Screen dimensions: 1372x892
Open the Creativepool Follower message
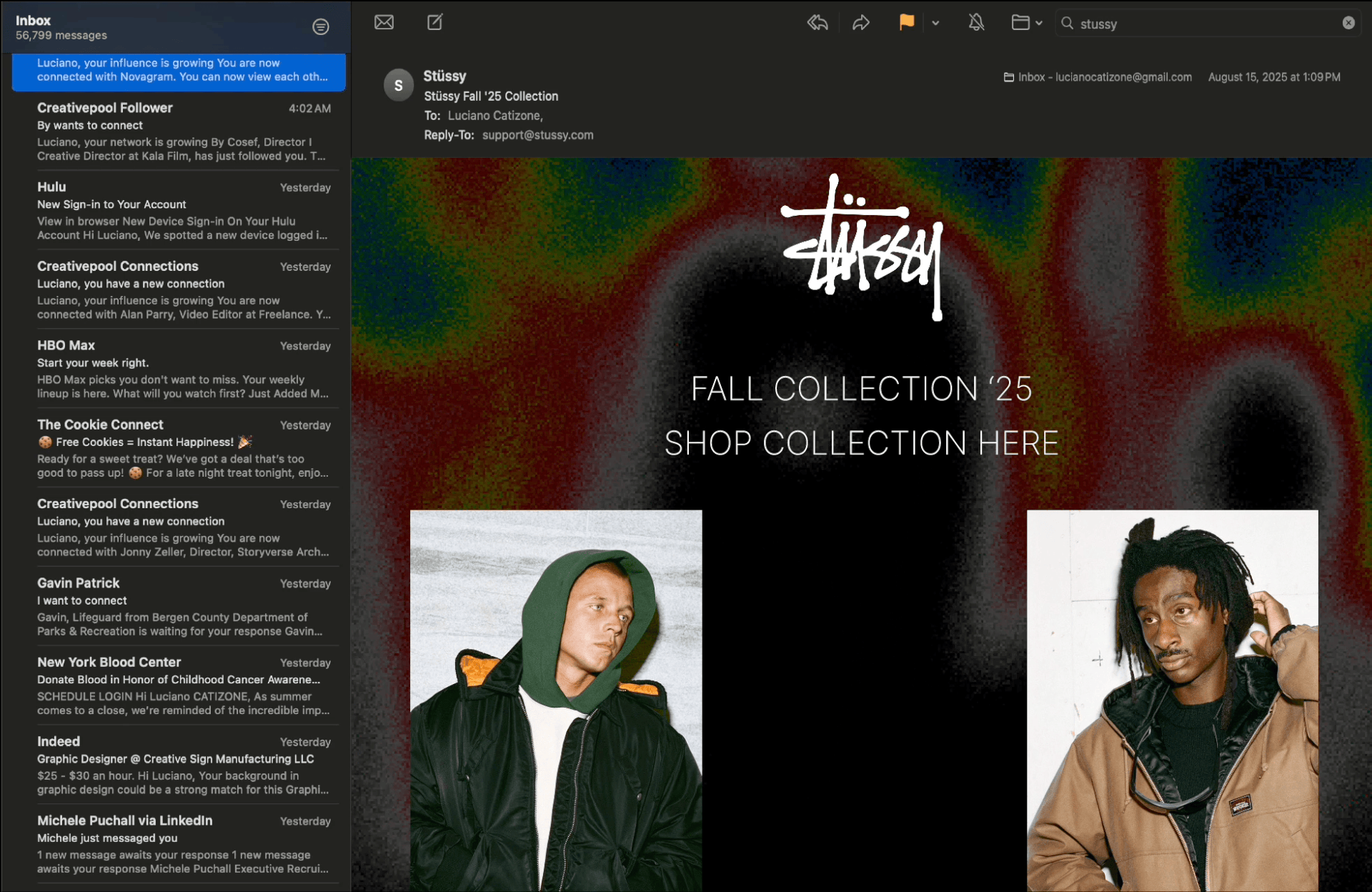[x=179, y=132]
